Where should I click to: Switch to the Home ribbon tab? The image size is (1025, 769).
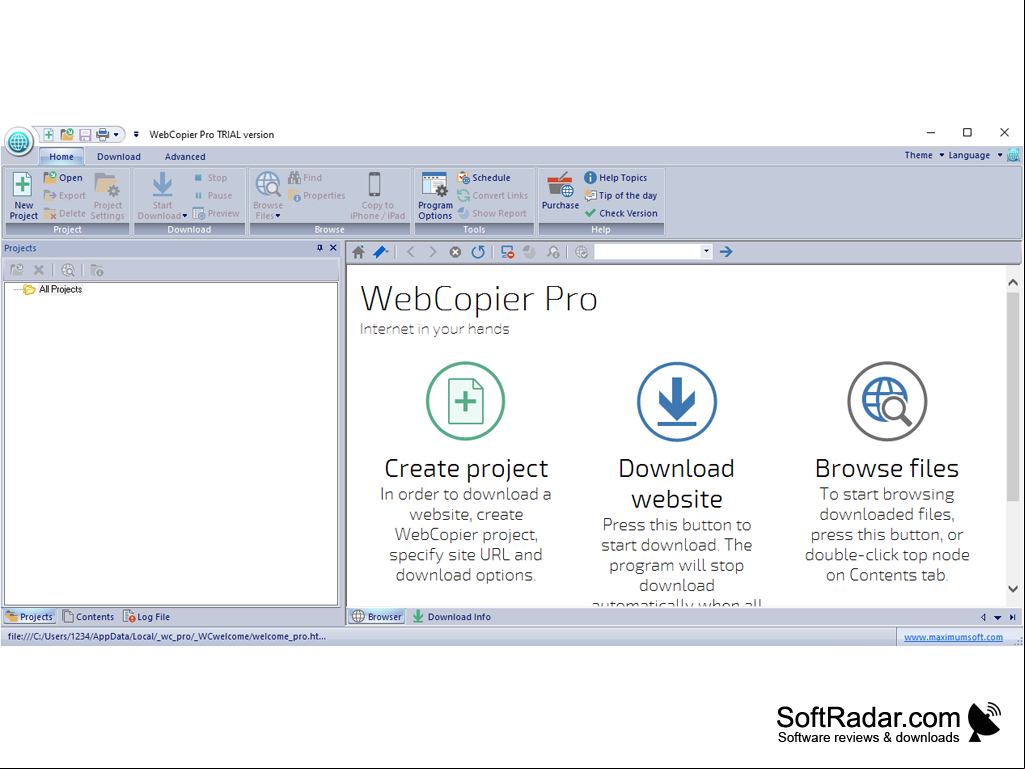point(61,156)
